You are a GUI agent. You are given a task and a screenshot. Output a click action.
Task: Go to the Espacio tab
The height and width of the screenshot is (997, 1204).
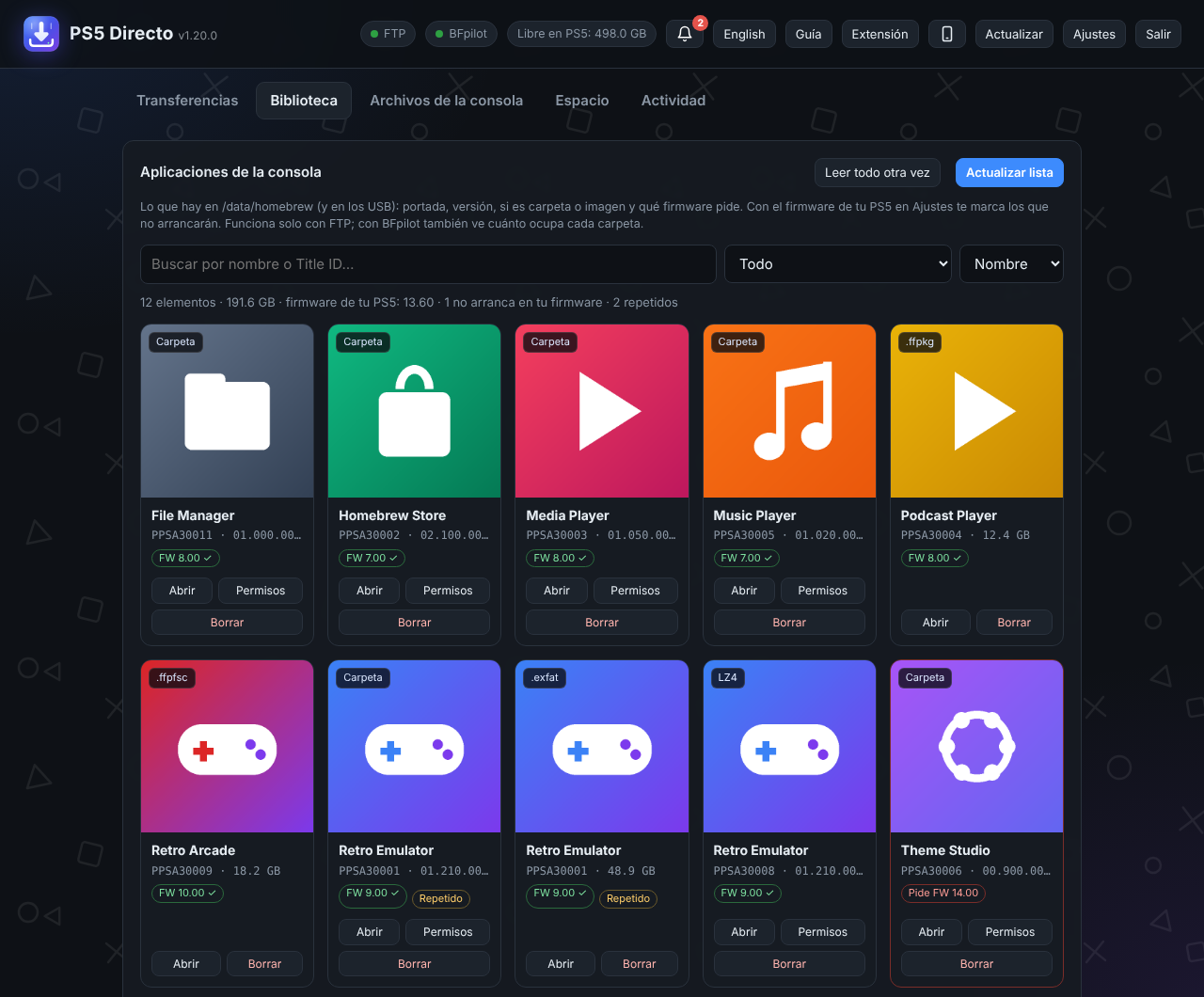[x=582, y=101]
